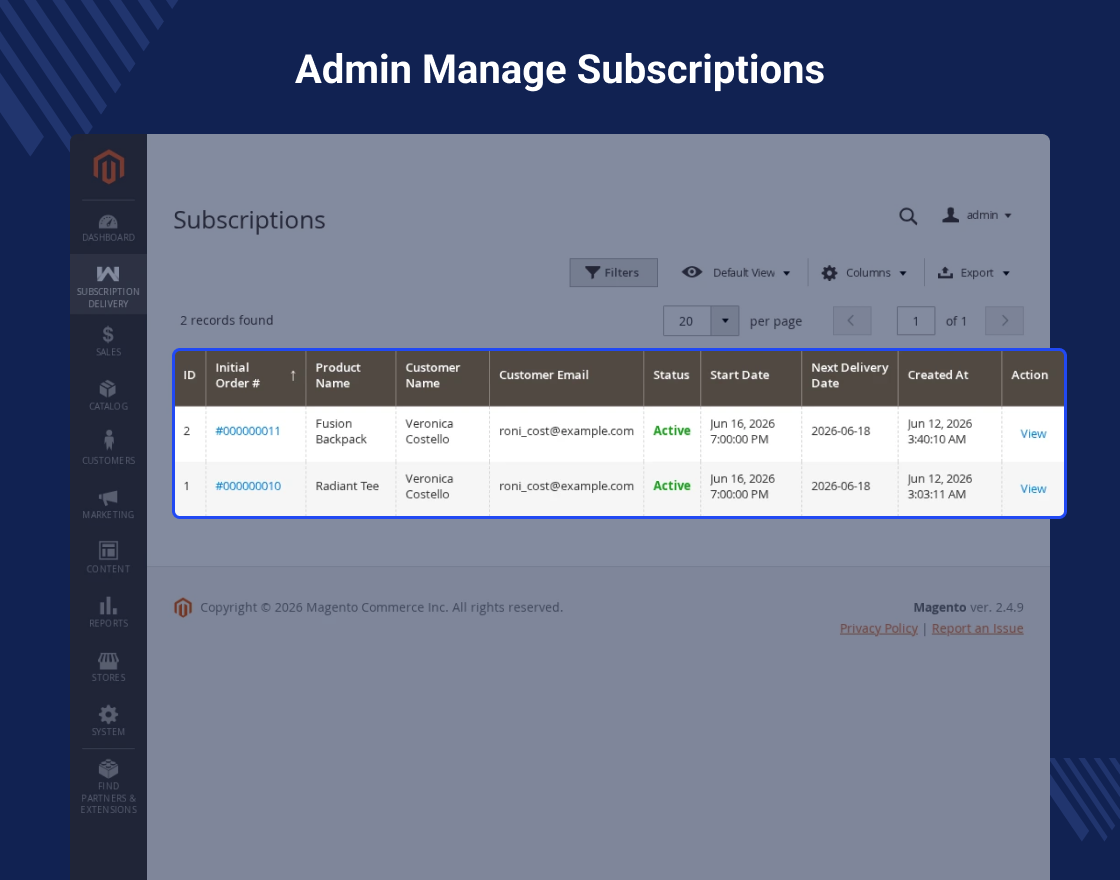Image resolution: width=1120 pixels, height=880 pixels.
Task: Click the small Magento logo in footer
Action: pyautogui.click(x=183, y=607)
